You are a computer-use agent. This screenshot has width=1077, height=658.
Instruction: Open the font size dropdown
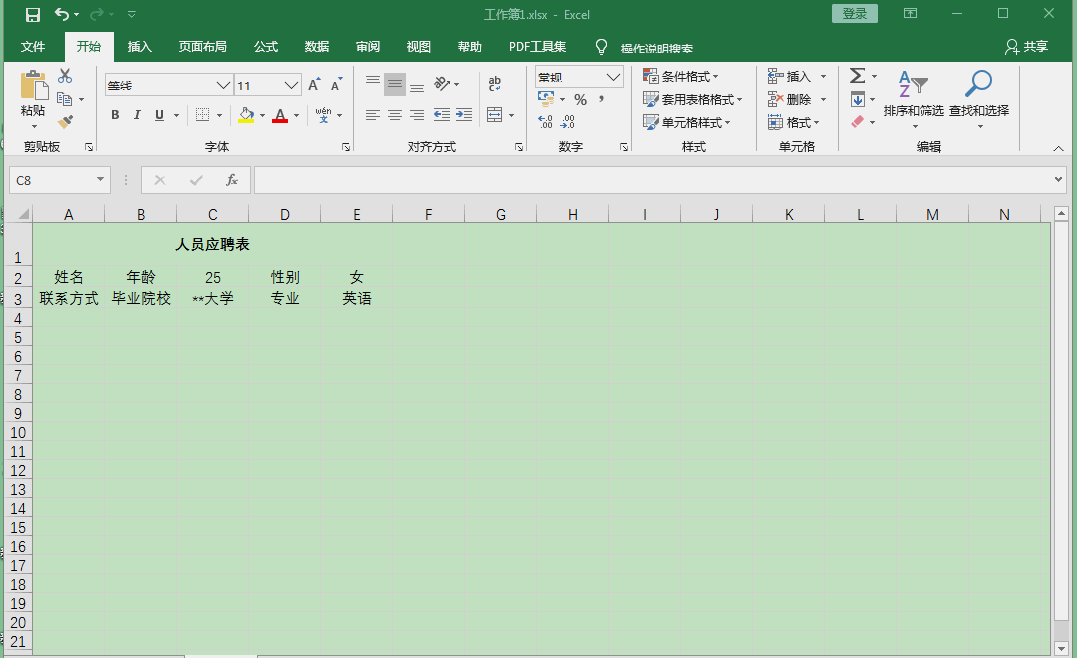[291, 85]
